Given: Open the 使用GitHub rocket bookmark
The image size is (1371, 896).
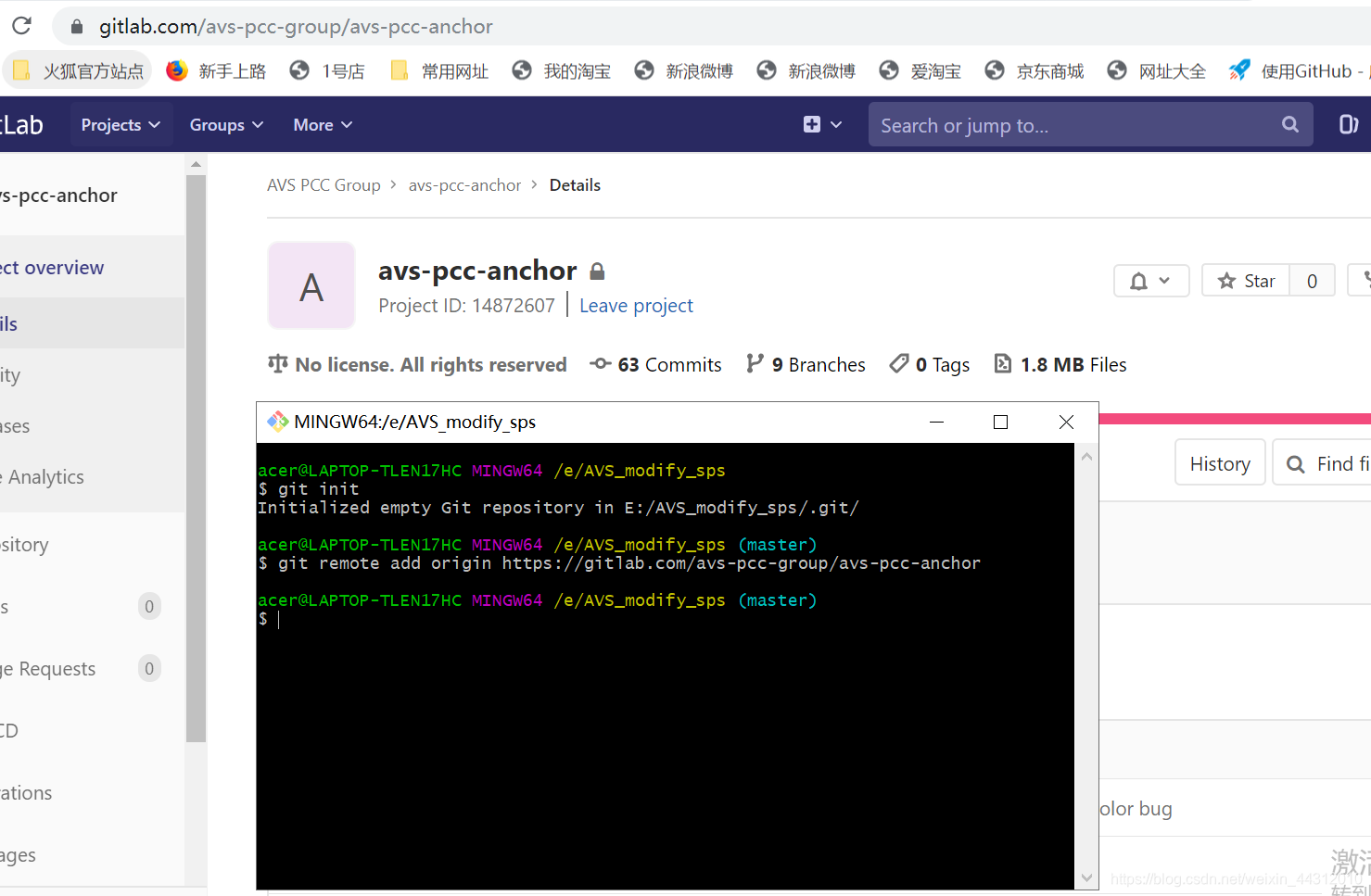Looking at the screenshot, I should [1298, 71].
